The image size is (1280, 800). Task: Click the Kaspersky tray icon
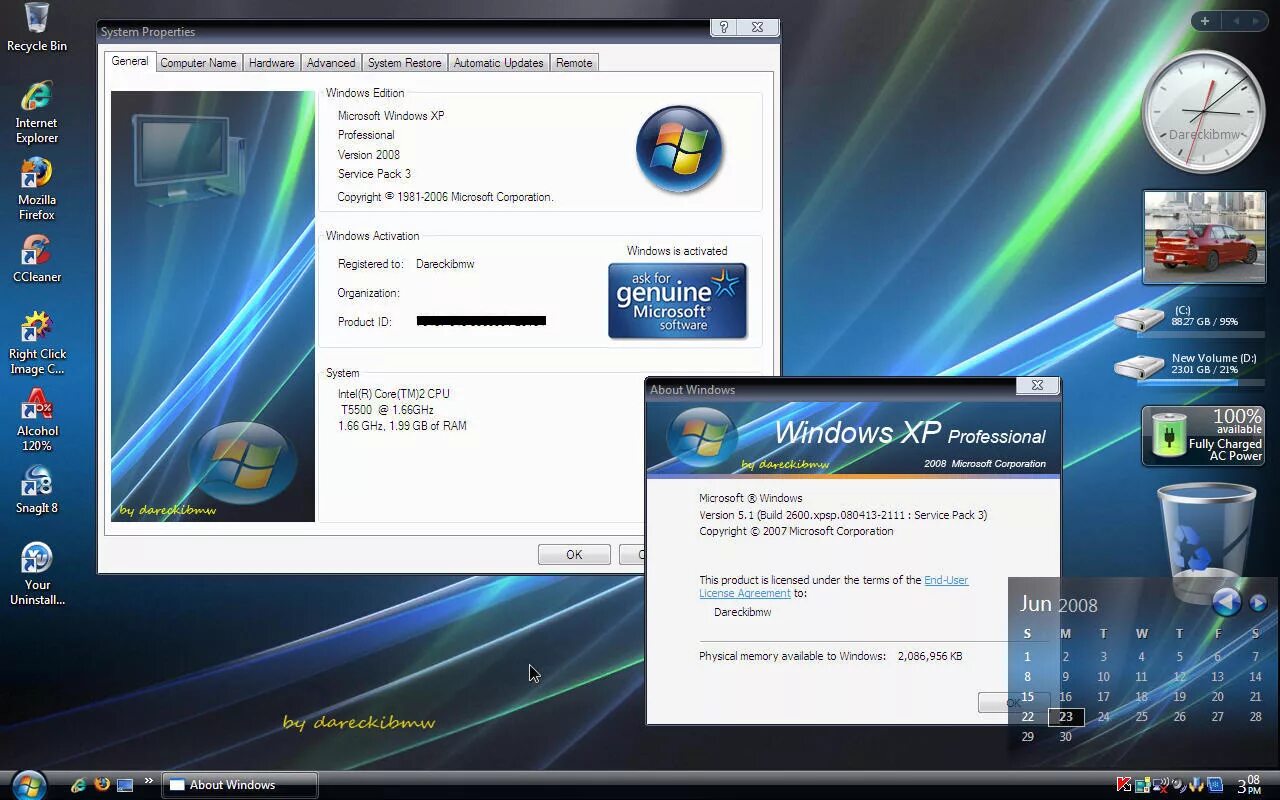(x=1124, y=785)
